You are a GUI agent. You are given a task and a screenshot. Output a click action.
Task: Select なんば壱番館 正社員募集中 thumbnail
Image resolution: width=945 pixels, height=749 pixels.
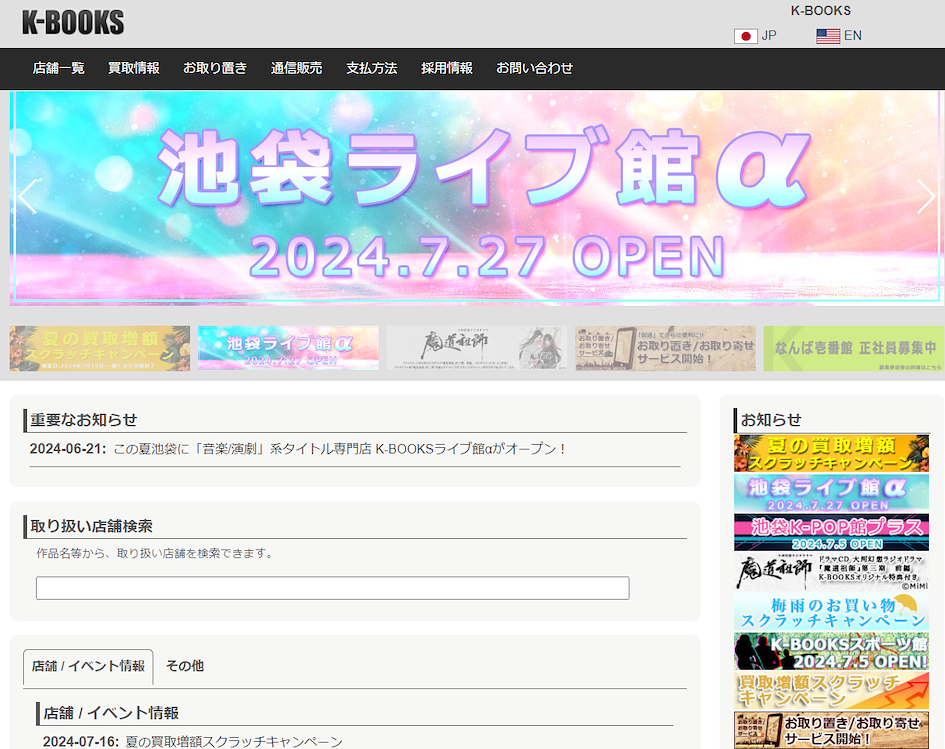854,348
